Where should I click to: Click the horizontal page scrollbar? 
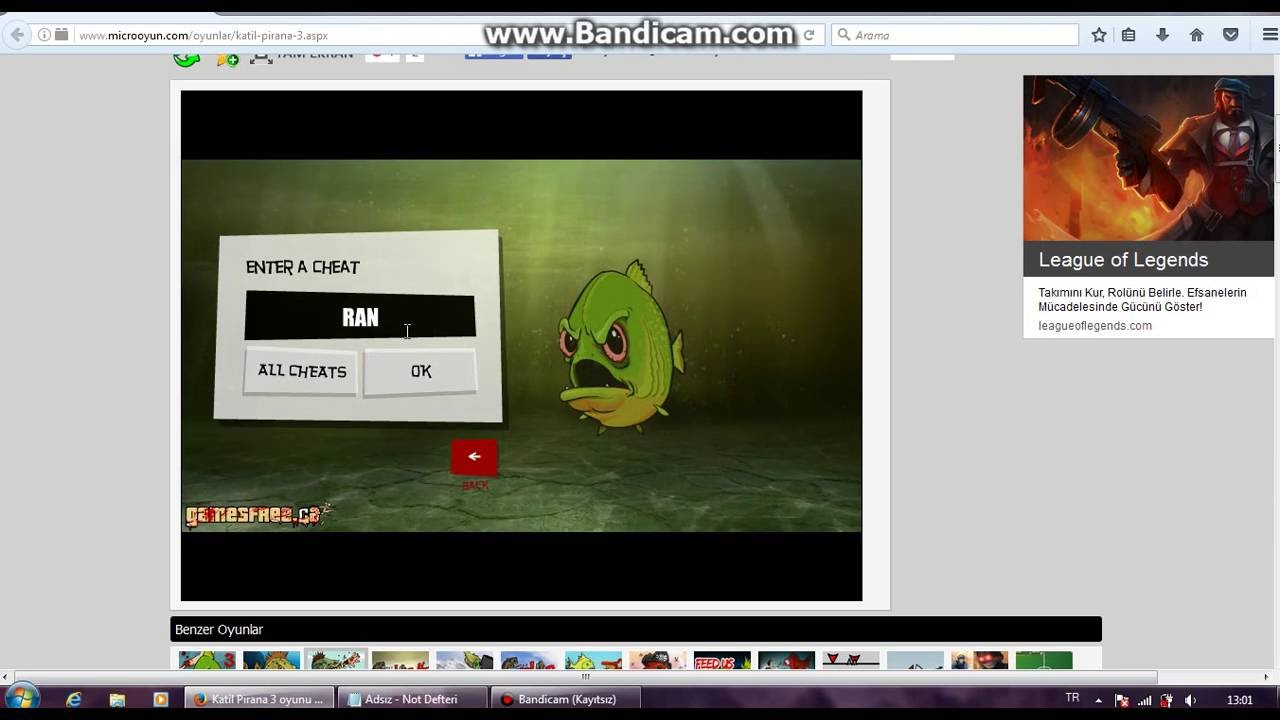[585, 677]
